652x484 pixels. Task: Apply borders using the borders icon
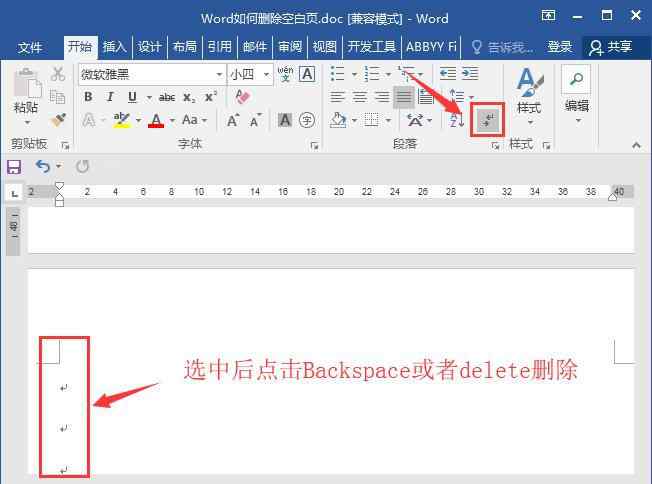pyautogui.click(x=371, y=121)
